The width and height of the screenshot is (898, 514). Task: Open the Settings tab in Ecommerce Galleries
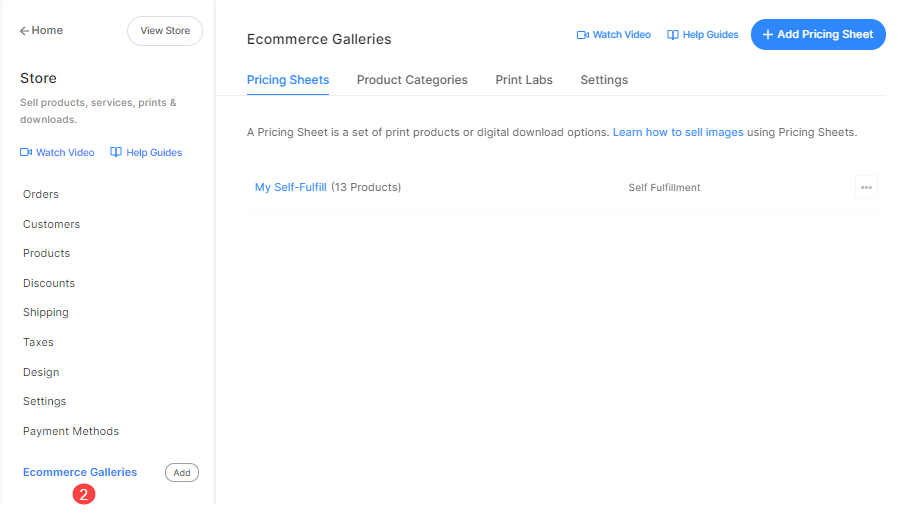(x=604, y=80)
